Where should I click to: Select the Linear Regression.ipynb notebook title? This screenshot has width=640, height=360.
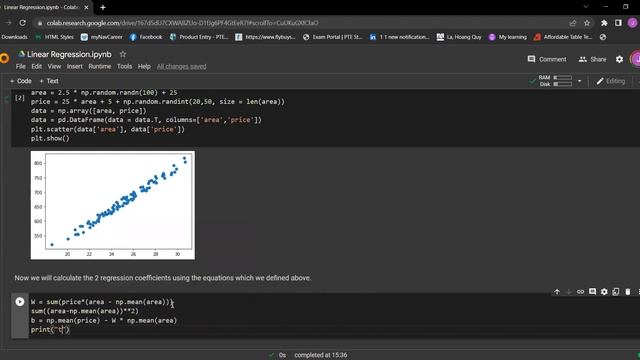tap(69, 54)
